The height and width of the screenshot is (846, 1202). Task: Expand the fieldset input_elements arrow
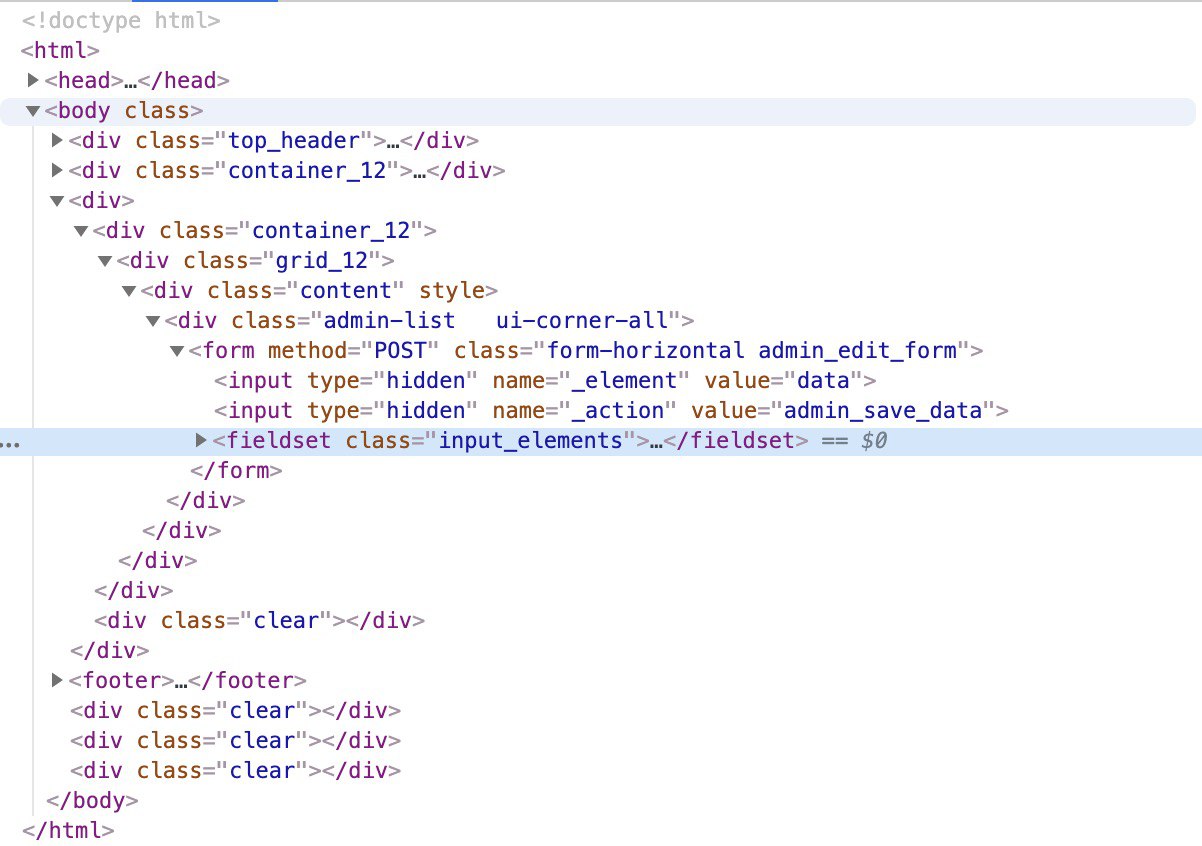point(202,440)
